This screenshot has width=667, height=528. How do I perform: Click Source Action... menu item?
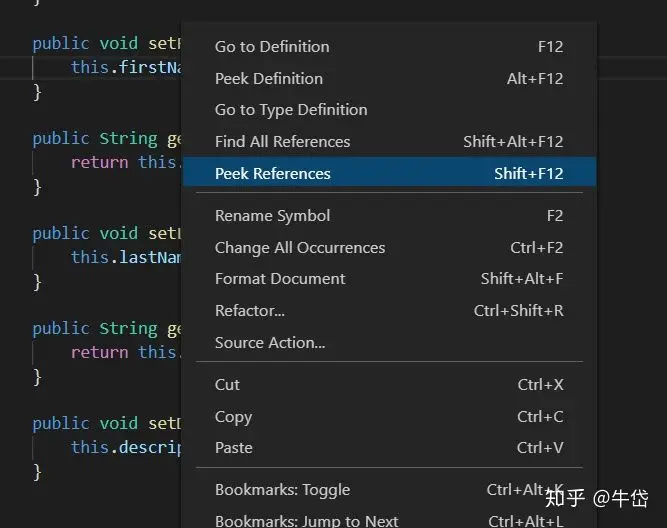[270, 343]
